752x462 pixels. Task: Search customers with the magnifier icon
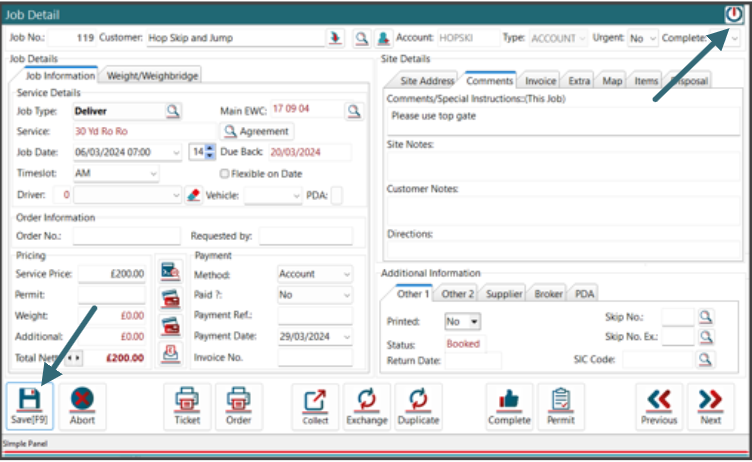tap(362, 38)
